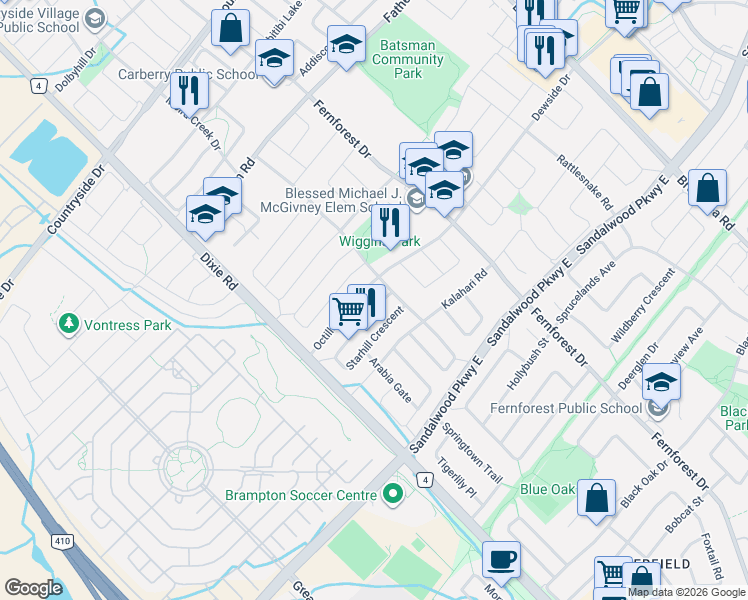This screenshot has height=600, width=748.
Task: Select the Dixie Rd street label
Action: [x=219, y=271]
